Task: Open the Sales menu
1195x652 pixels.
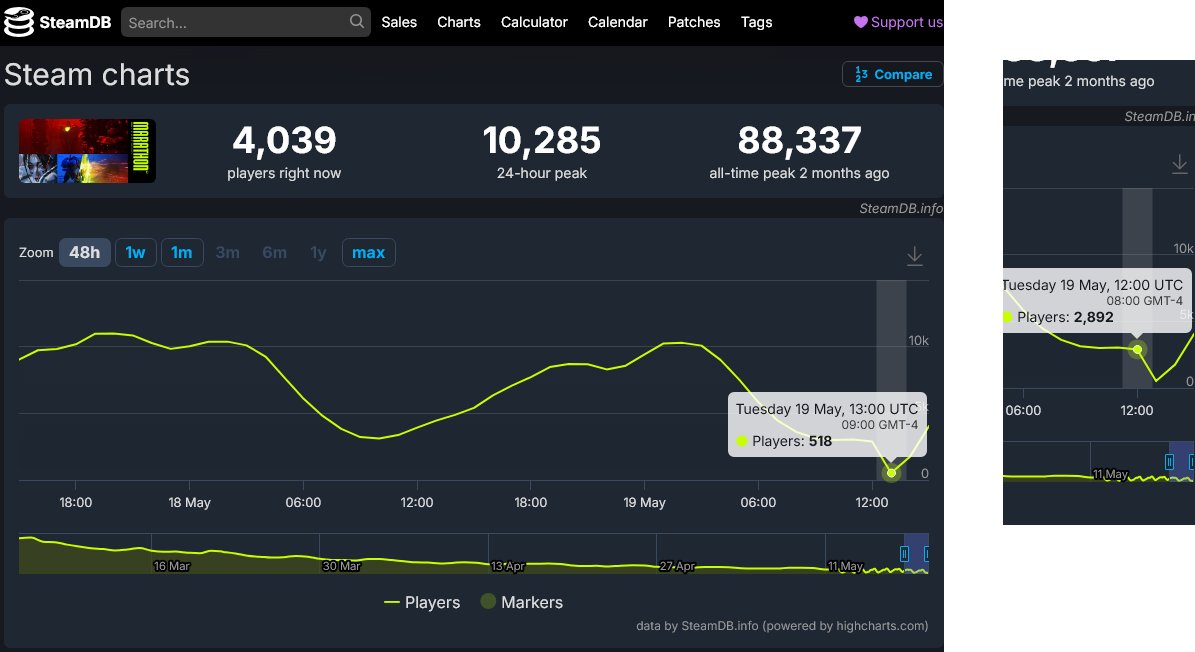Action: tap(399, 22)
